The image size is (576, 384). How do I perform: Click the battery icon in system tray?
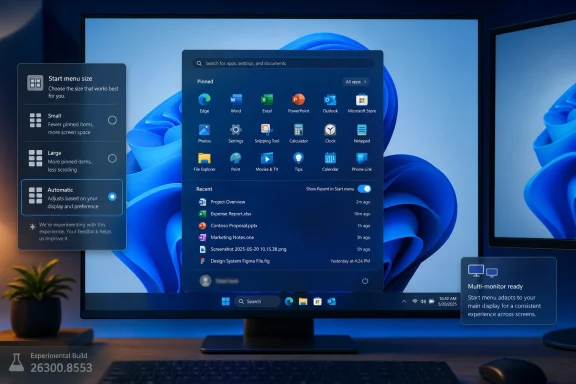point(432,301)
